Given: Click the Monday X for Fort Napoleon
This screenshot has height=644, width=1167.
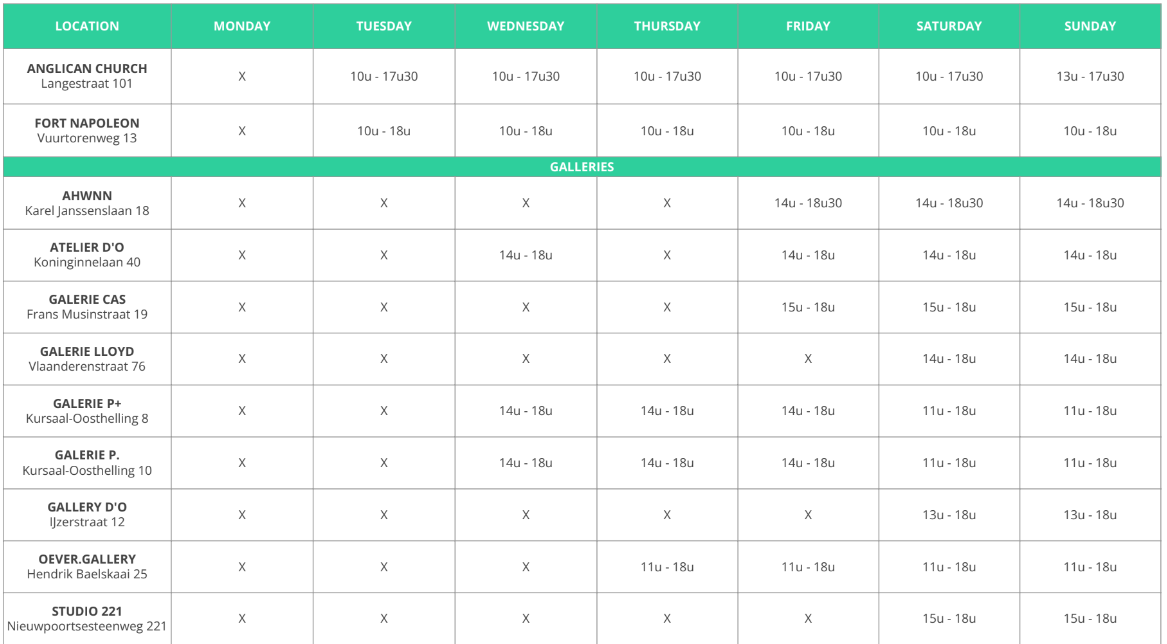Looking at the screenshot, I should (242, 131).
